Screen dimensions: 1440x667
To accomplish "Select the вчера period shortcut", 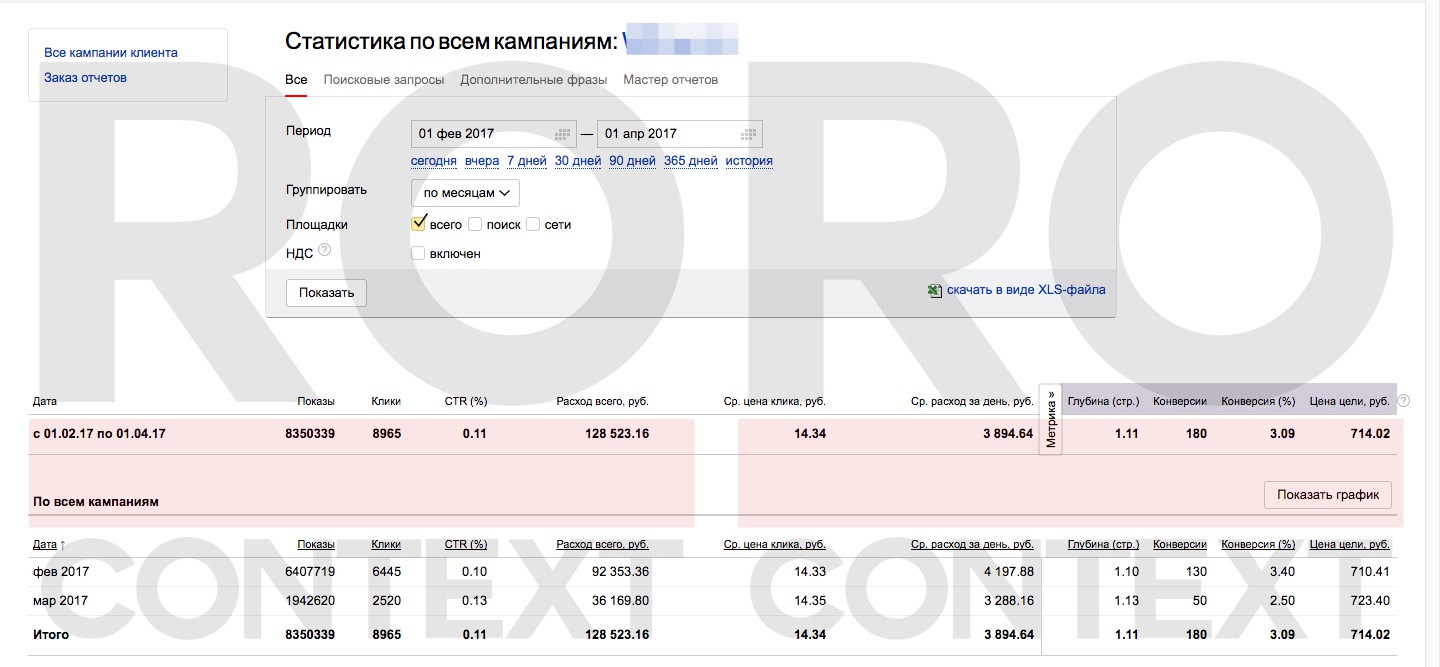I will 482,161.
